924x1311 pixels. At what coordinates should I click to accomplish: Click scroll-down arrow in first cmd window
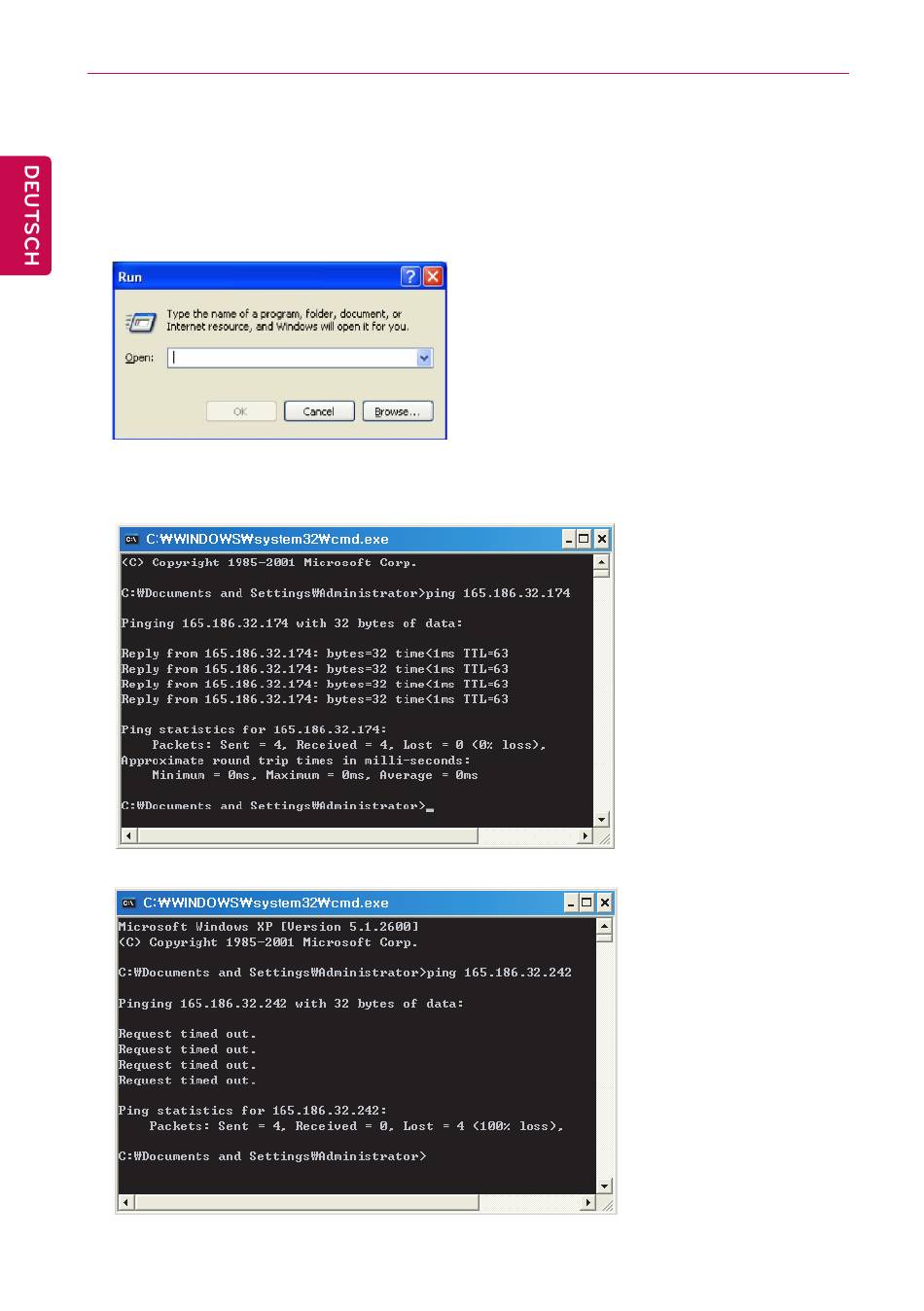point(602,820)
